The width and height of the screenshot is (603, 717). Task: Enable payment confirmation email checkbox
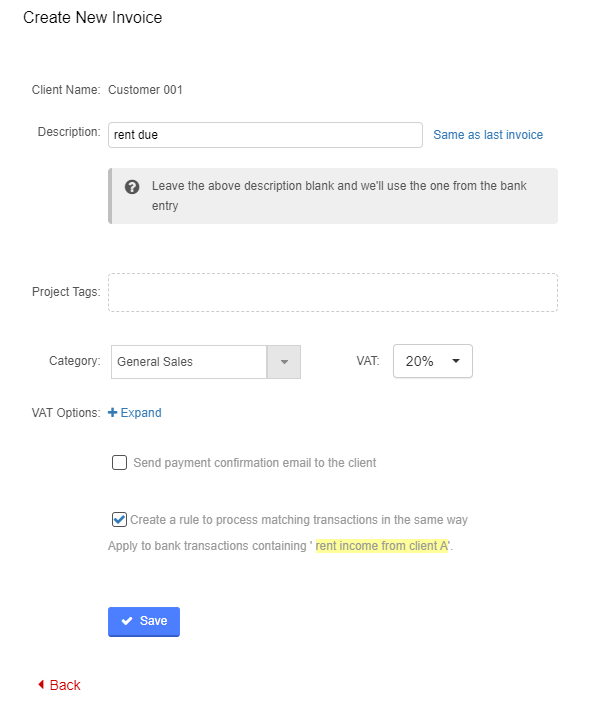tap(119, 462)
